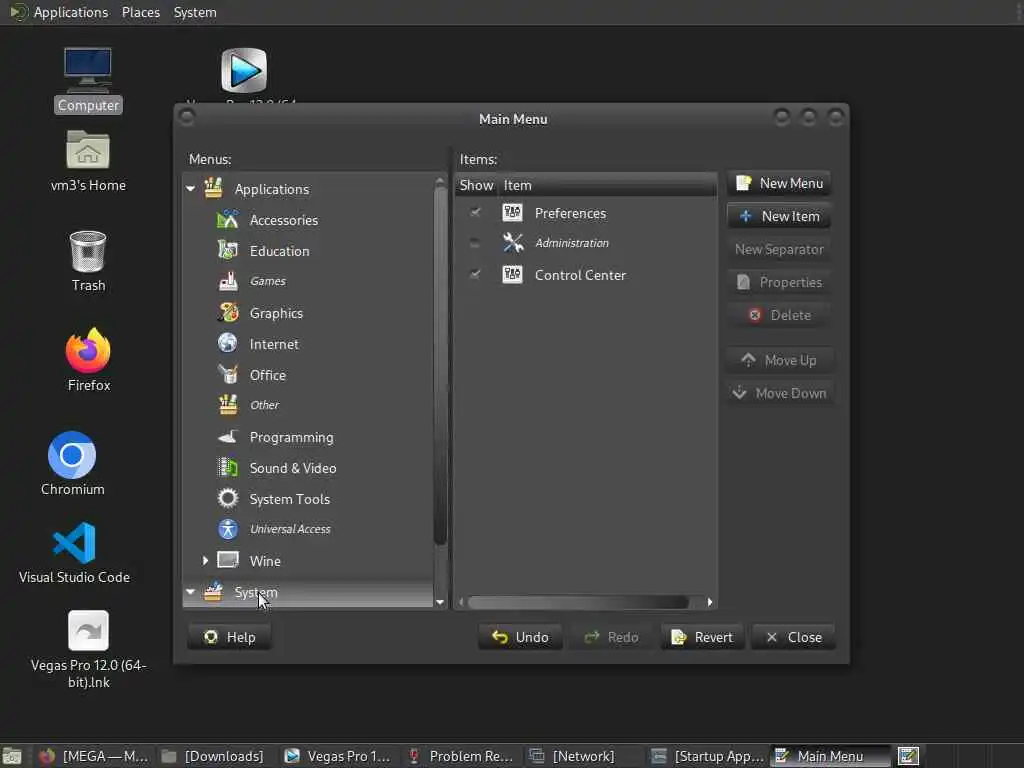Image resolution: width=1024 pixels, height=768 pixels.
Task: Click the Menus list scroll down arrow
Action: [x=440, y=602]
